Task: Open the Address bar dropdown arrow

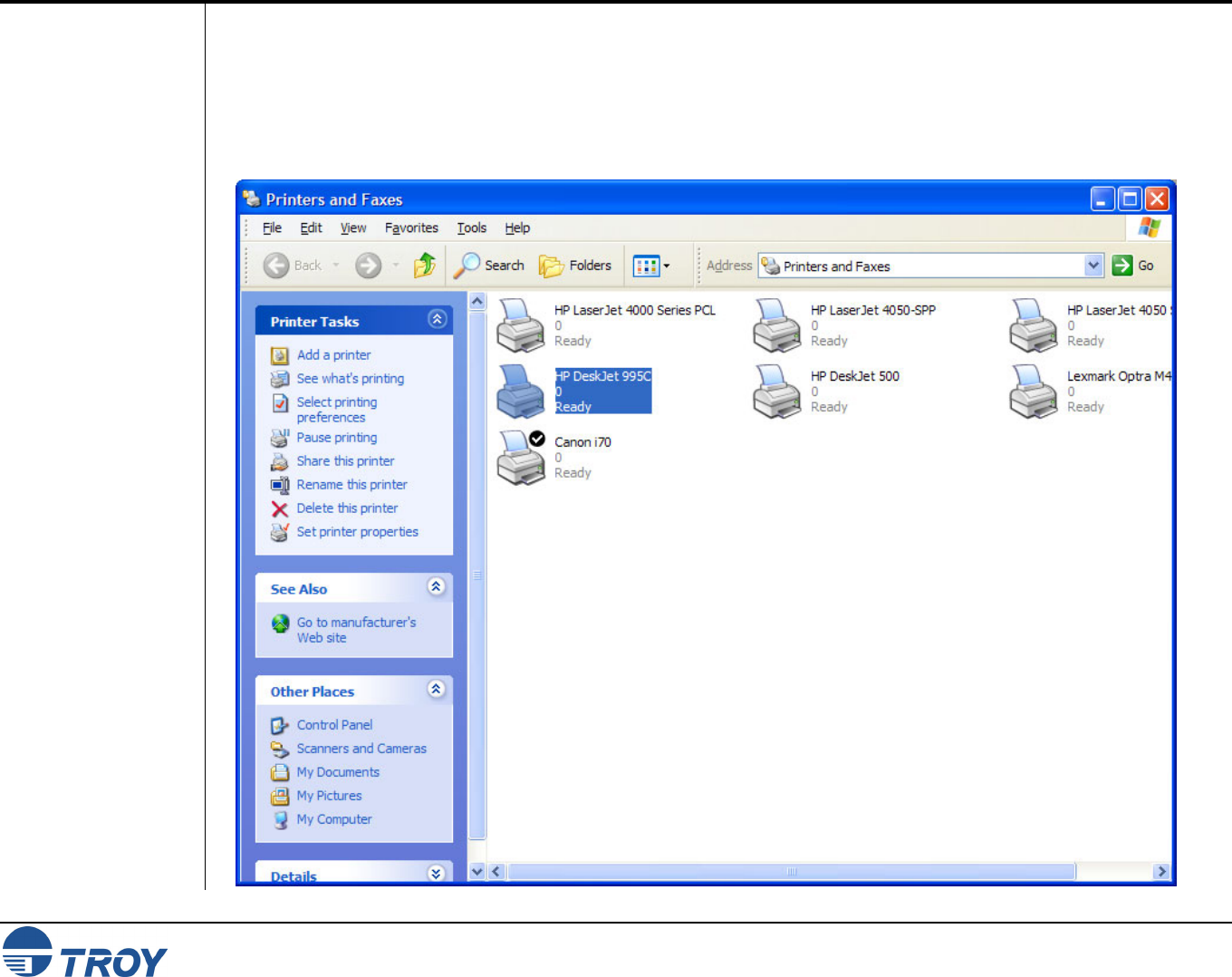Action: [1093, 266]
